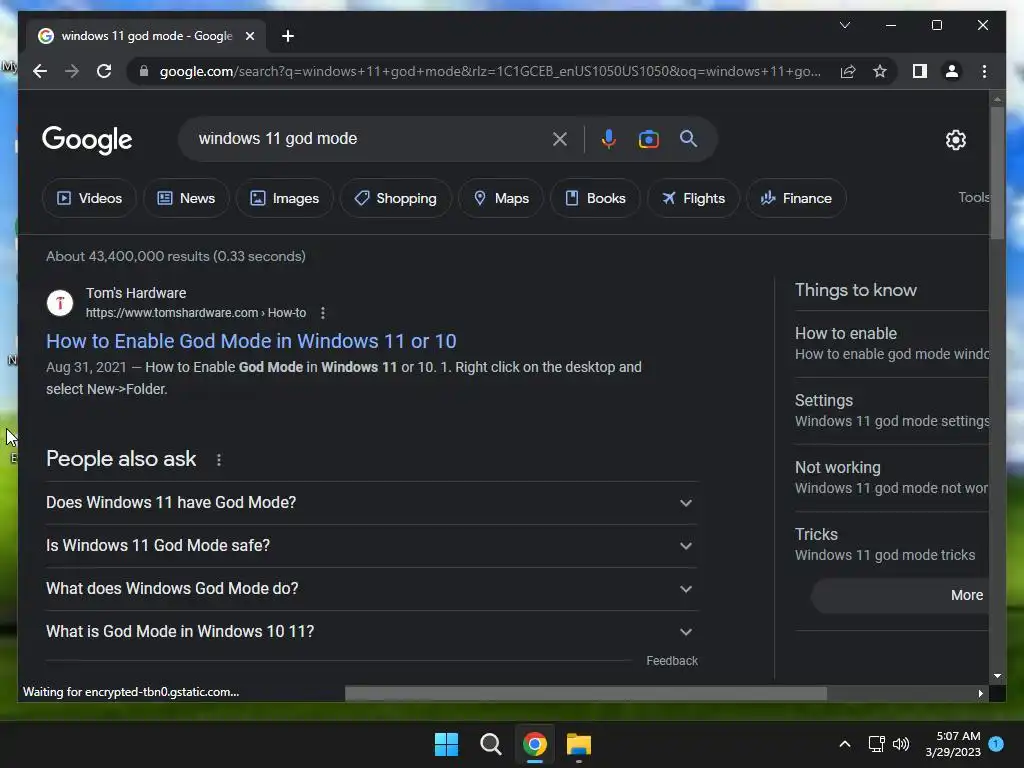Click the forward navigation arrow
Viewport: 1024px width, 768px height.
[x=72, y=71]
